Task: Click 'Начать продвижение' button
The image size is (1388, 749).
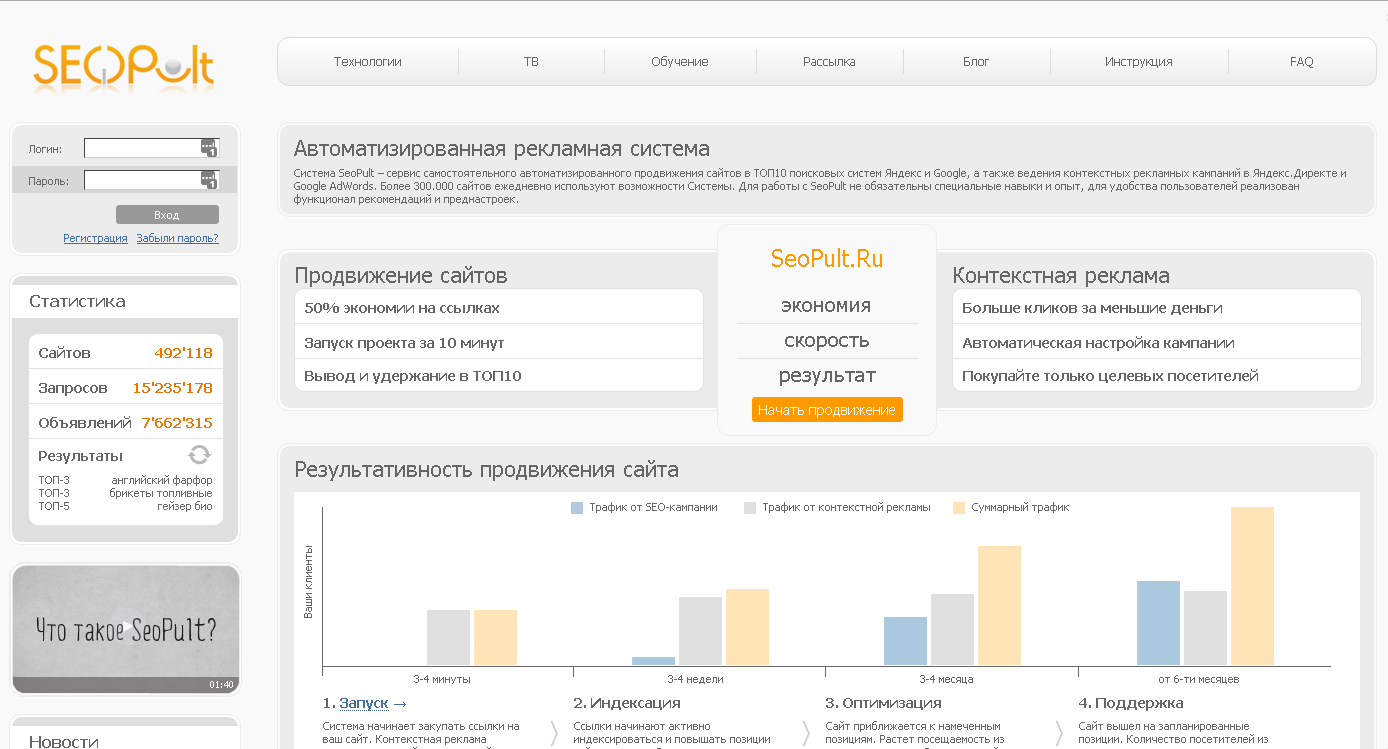Action: coord(827,409)
